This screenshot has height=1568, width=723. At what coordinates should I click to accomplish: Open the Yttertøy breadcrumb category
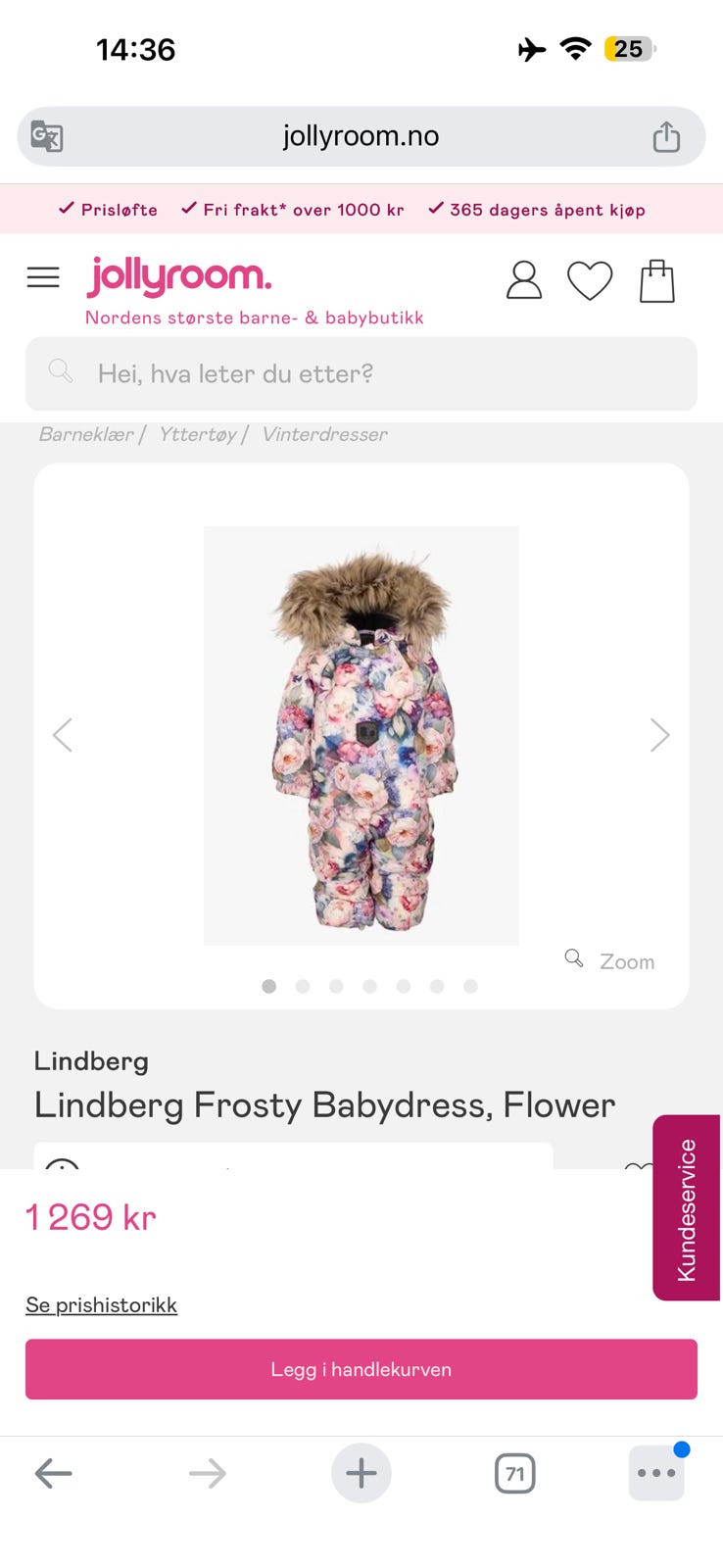198,434
